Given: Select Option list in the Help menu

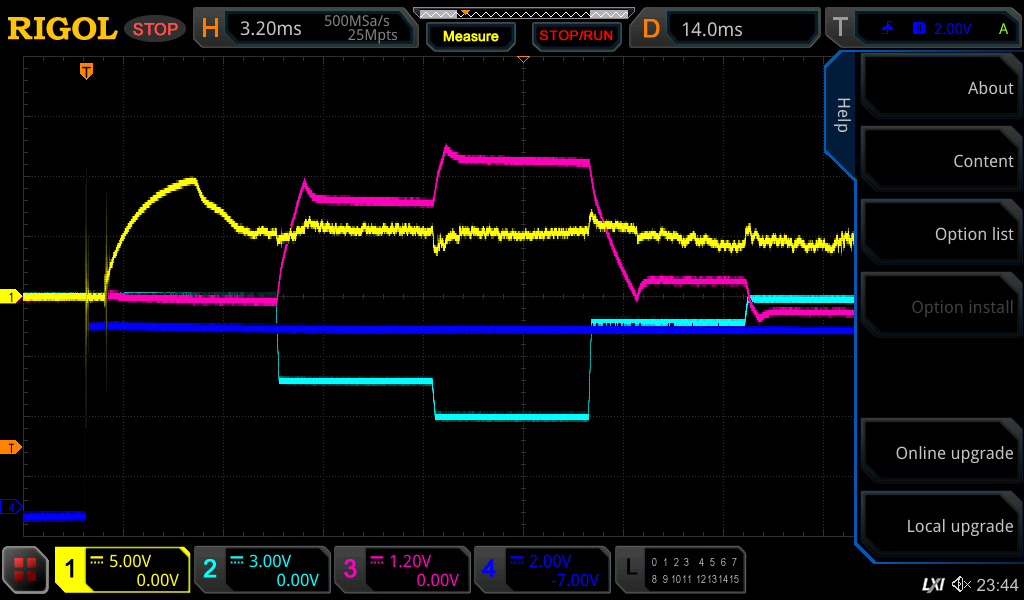Looking at the screenshot, I should [x=940, y=234].
